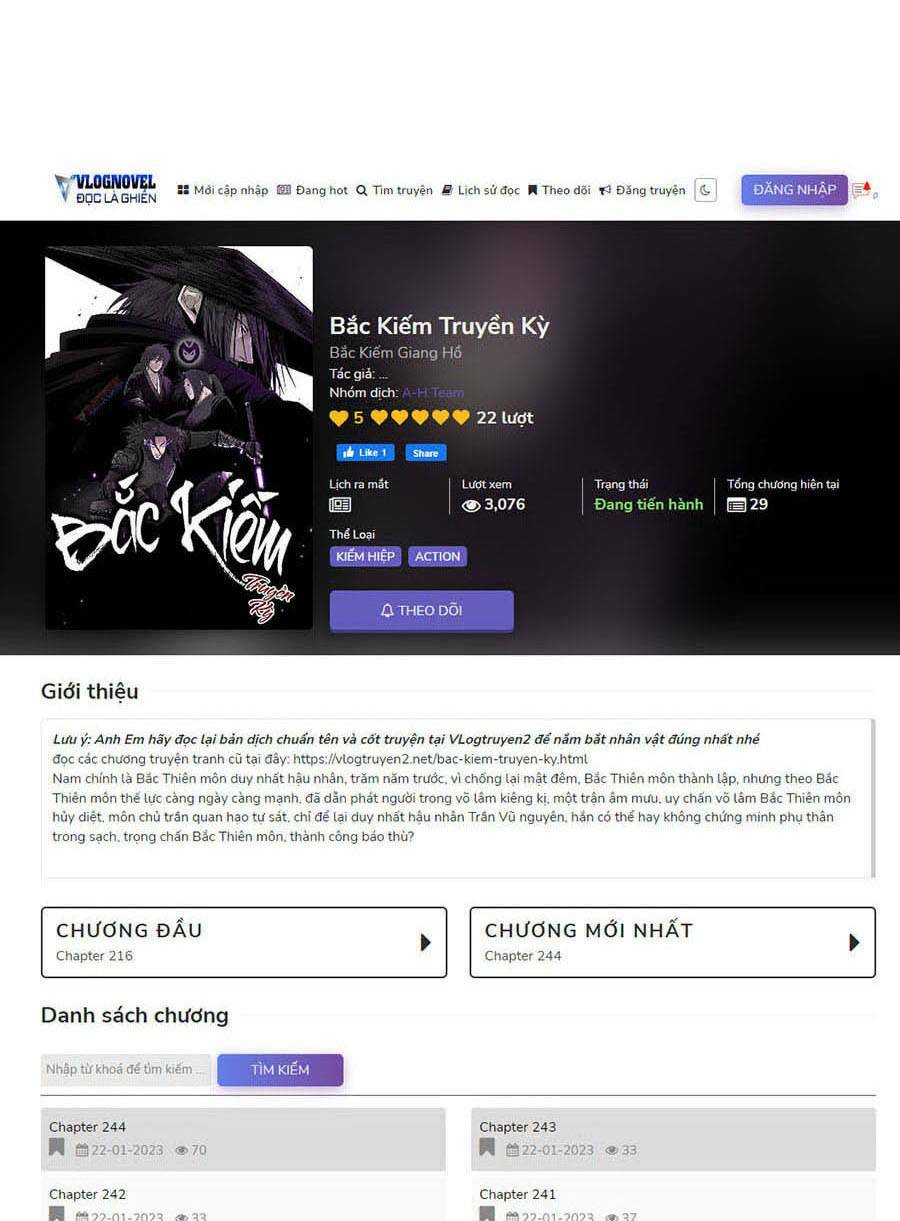
Task: Toggle dark mode moon icon
Action: [706, 190]
